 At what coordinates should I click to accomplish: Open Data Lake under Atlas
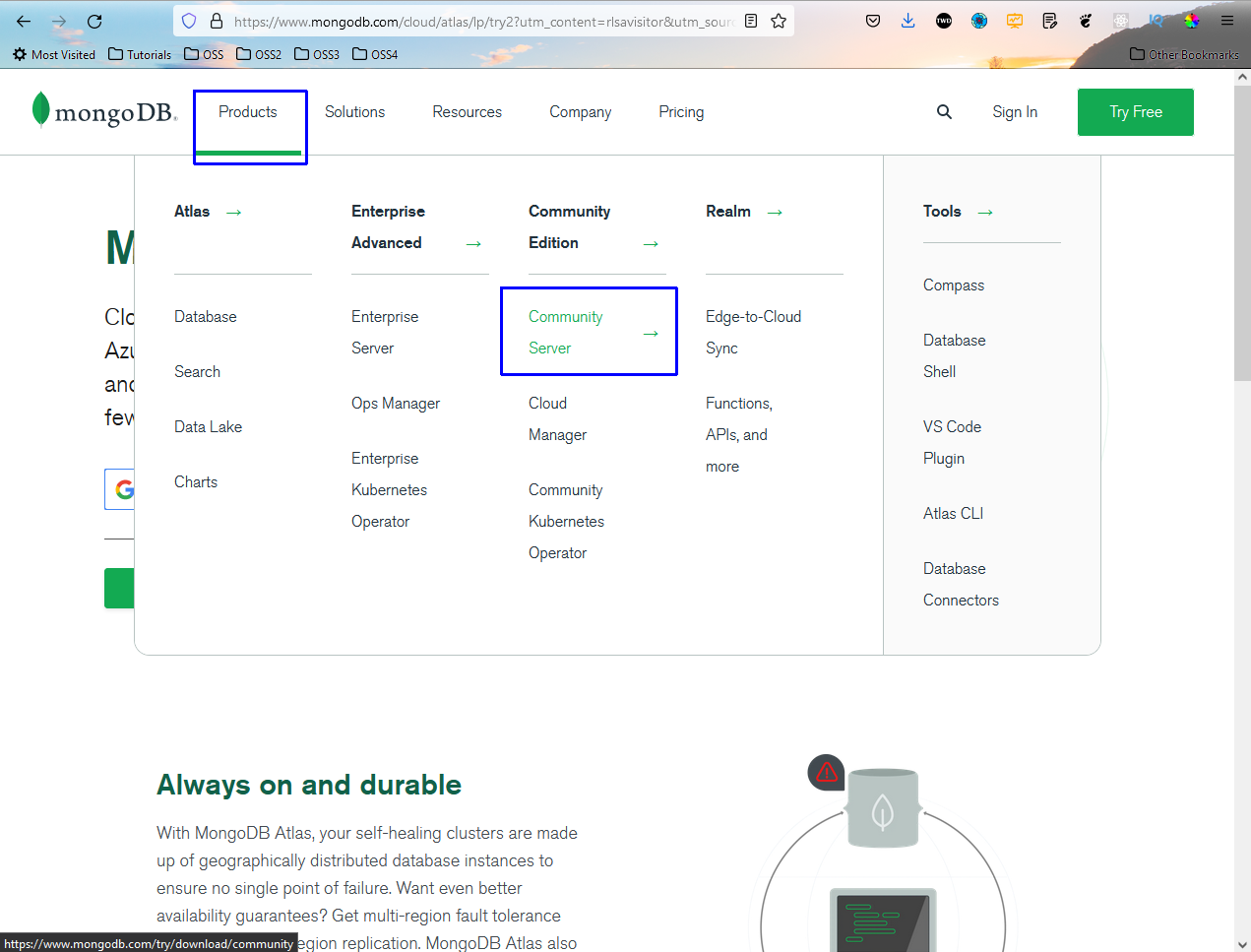[208, 427]
